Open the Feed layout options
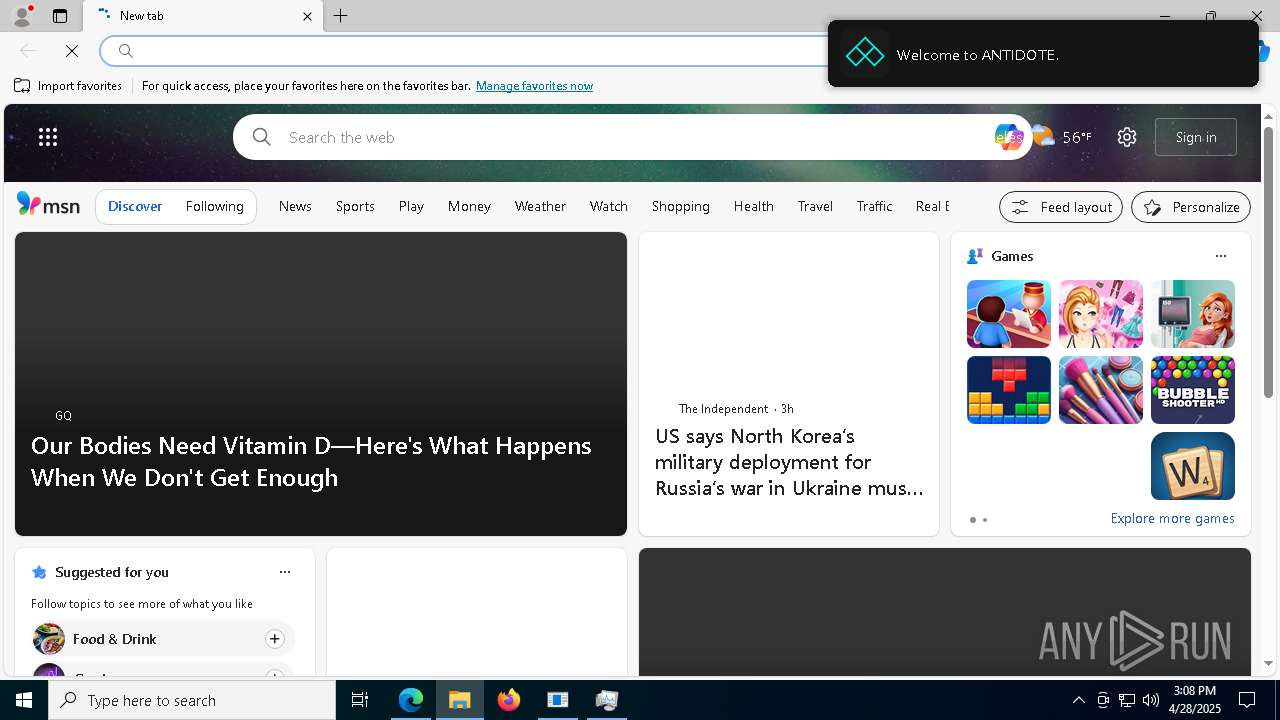Screen dimensions: 1280x720 (1061, 207)
